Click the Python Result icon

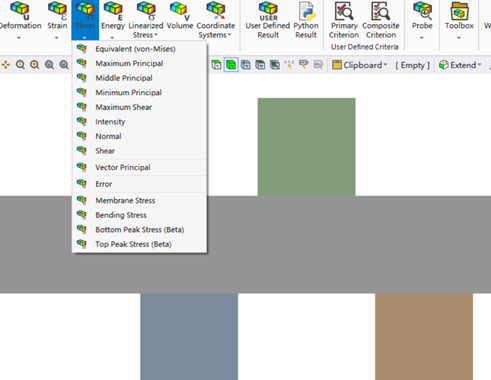tap(306, 11)
